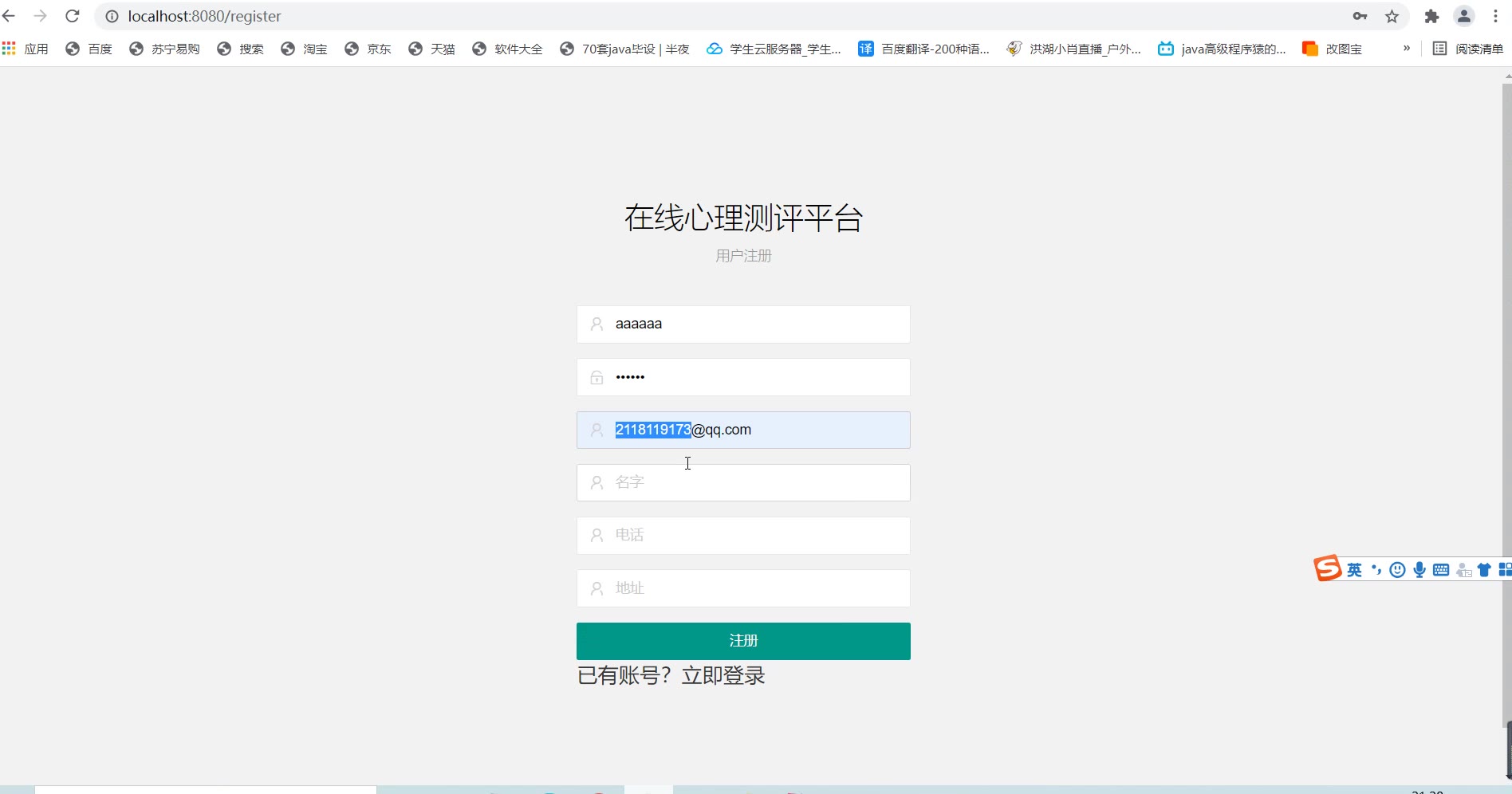Open the 淘宝 bookmark
1512x794 pixels.
pyautogui.click(x=305, y=49)
